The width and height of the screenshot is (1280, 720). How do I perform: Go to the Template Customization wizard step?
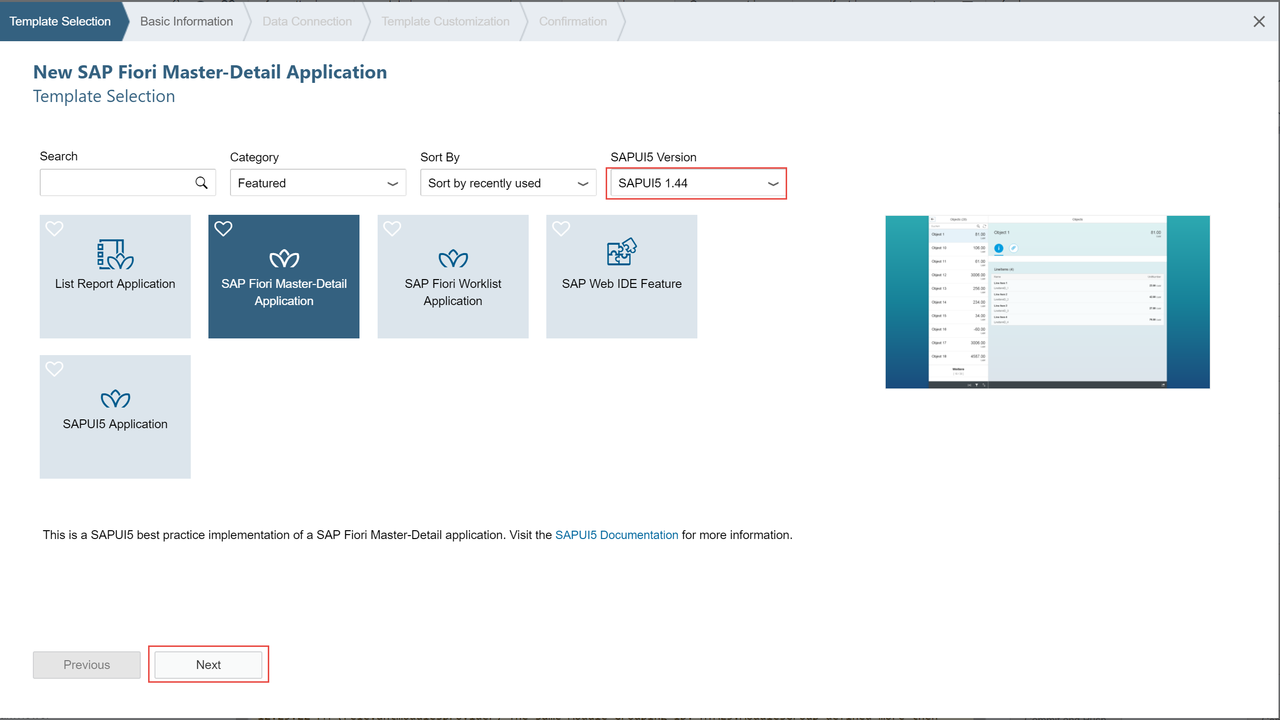pos(445,21)
